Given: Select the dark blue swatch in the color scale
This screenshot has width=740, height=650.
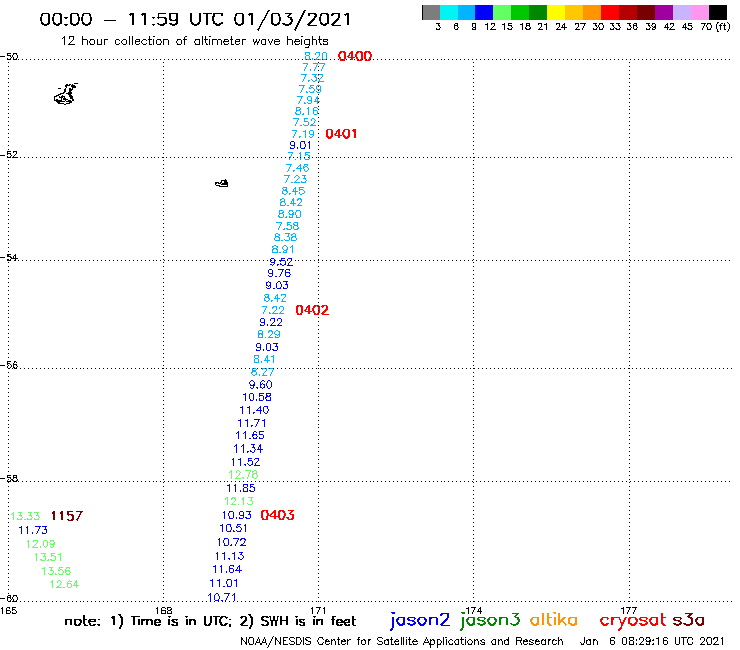Looking at the screenshot, I should (485, 12).
